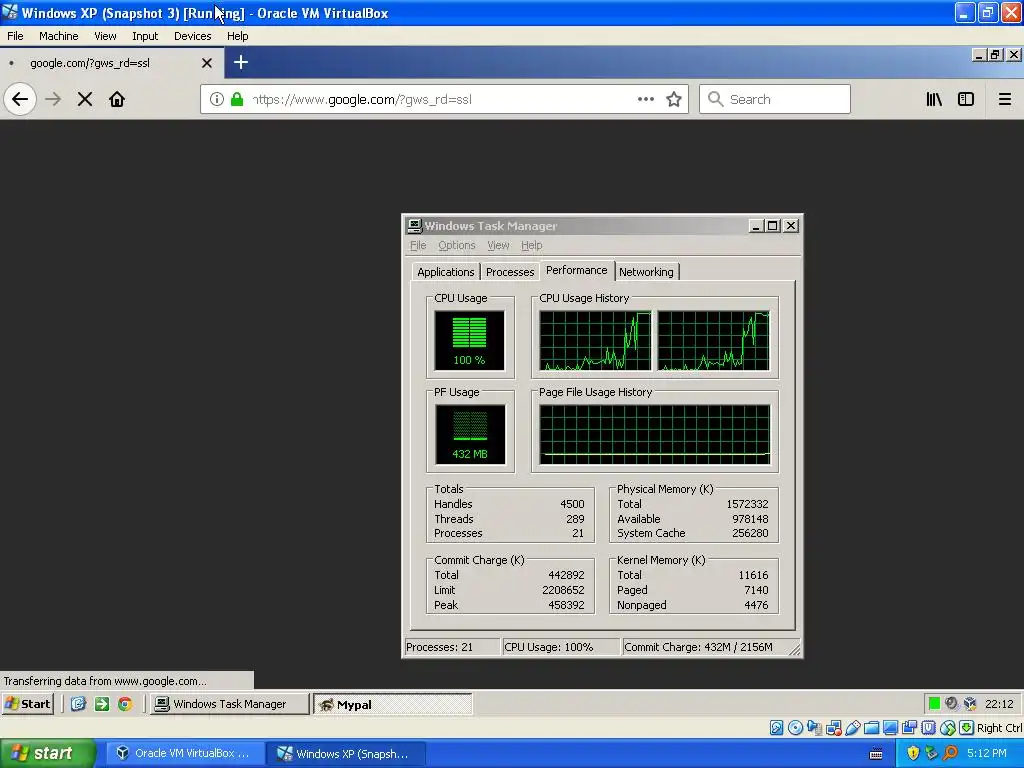Click the guest clock showing 22:12
This screenshot has height=768, width=1024.
click(999, 704)
